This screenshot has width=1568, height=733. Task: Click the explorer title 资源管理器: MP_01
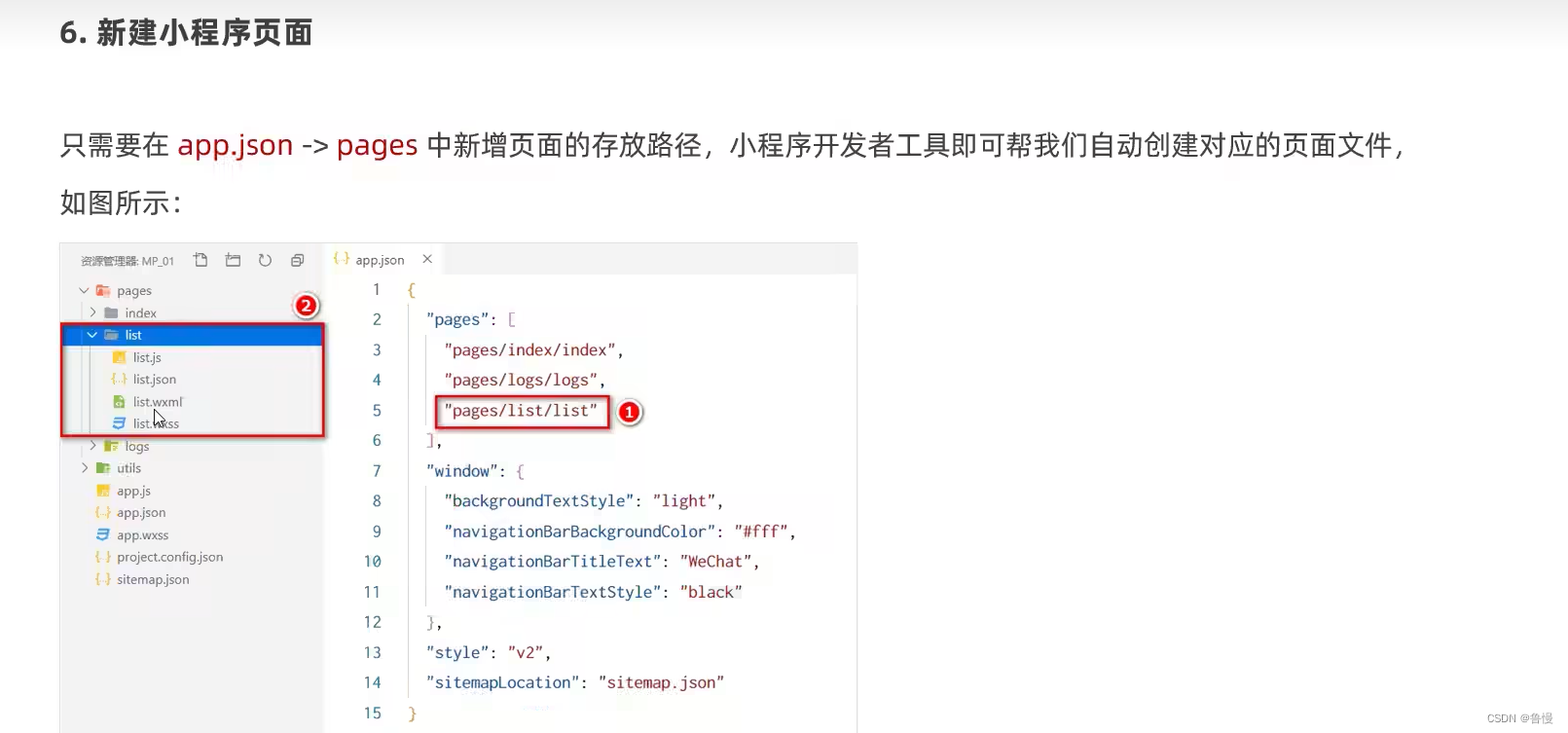click(128, 261)
